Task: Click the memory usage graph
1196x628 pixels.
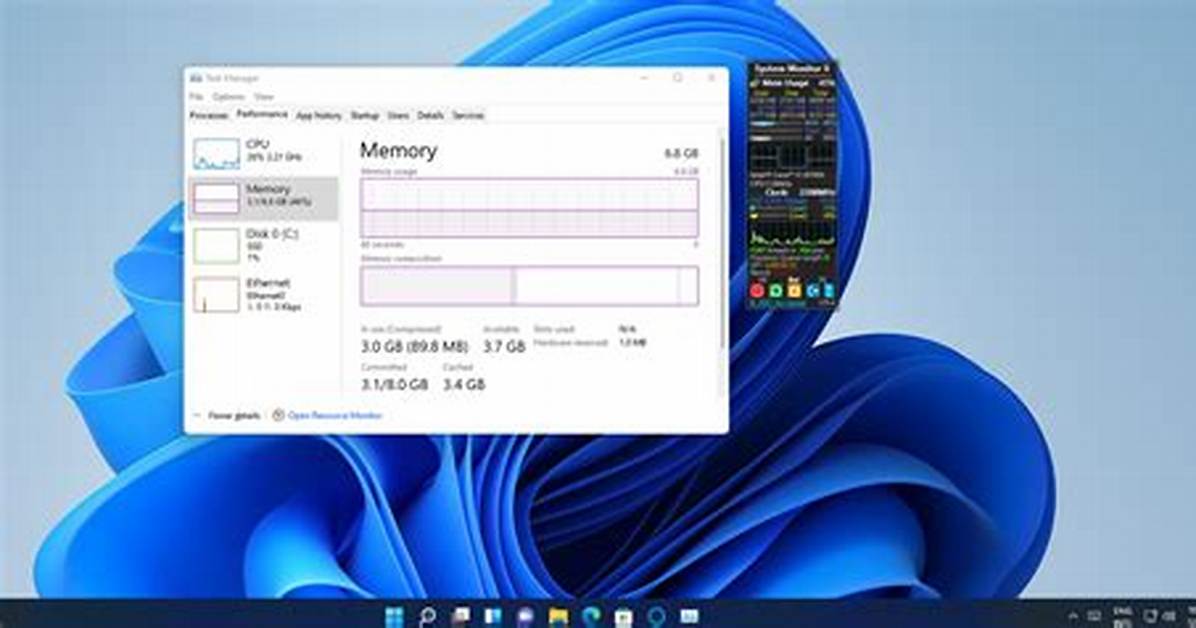Action: pos(529,208)
